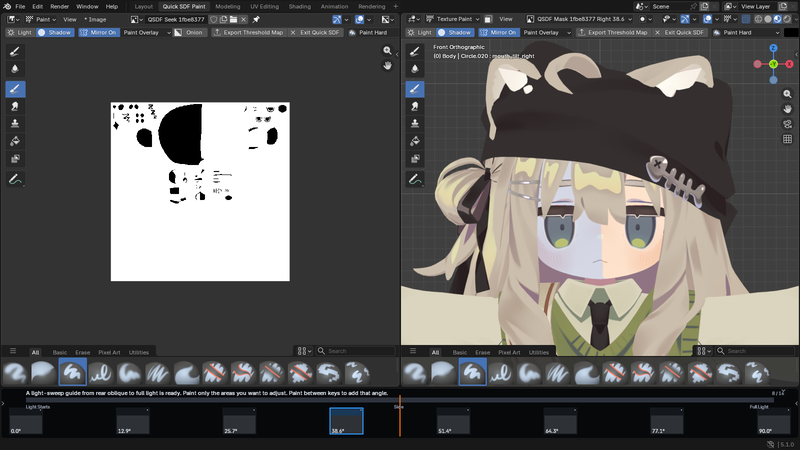The width and height of the screenshot is (800, 450).
Task: Click the Blender logo menu
Action: [x=7, y=7]
